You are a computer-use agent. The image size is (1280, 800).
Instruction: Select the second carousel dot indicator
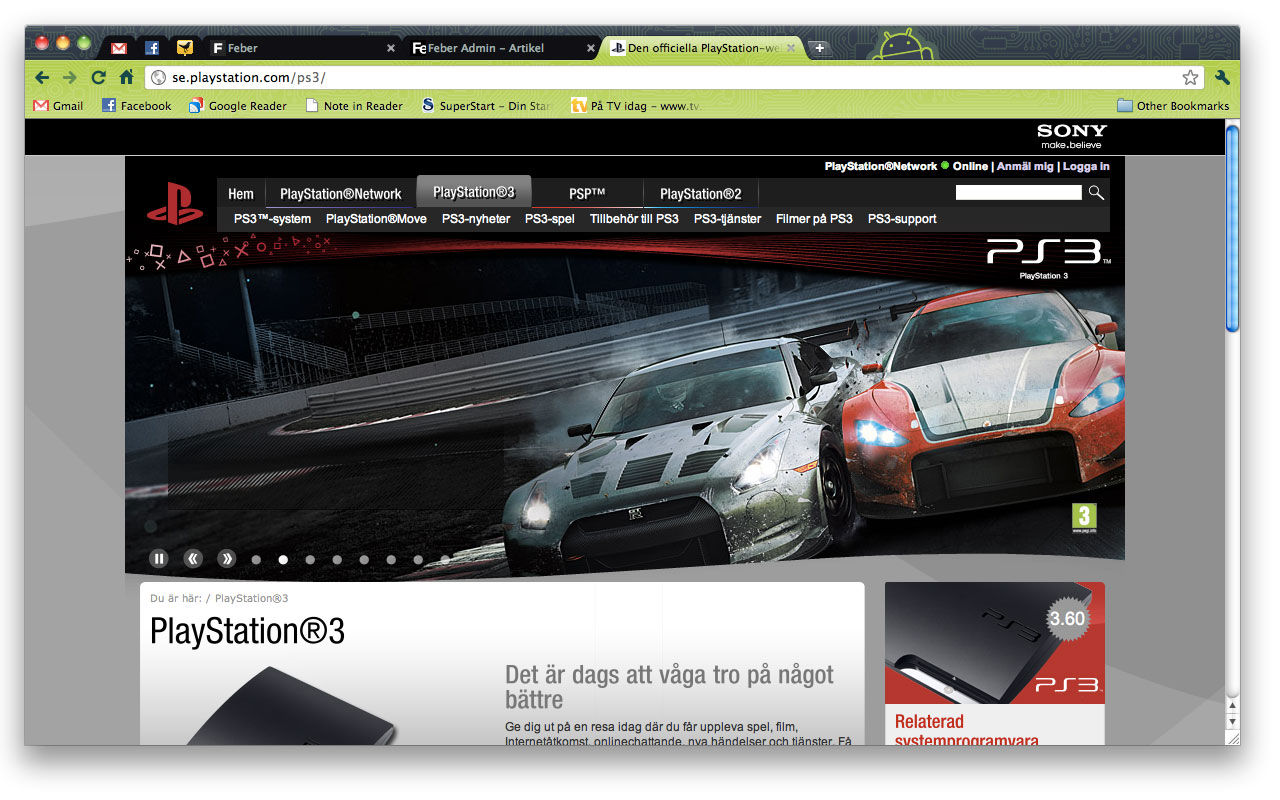(x=283, y=559)
